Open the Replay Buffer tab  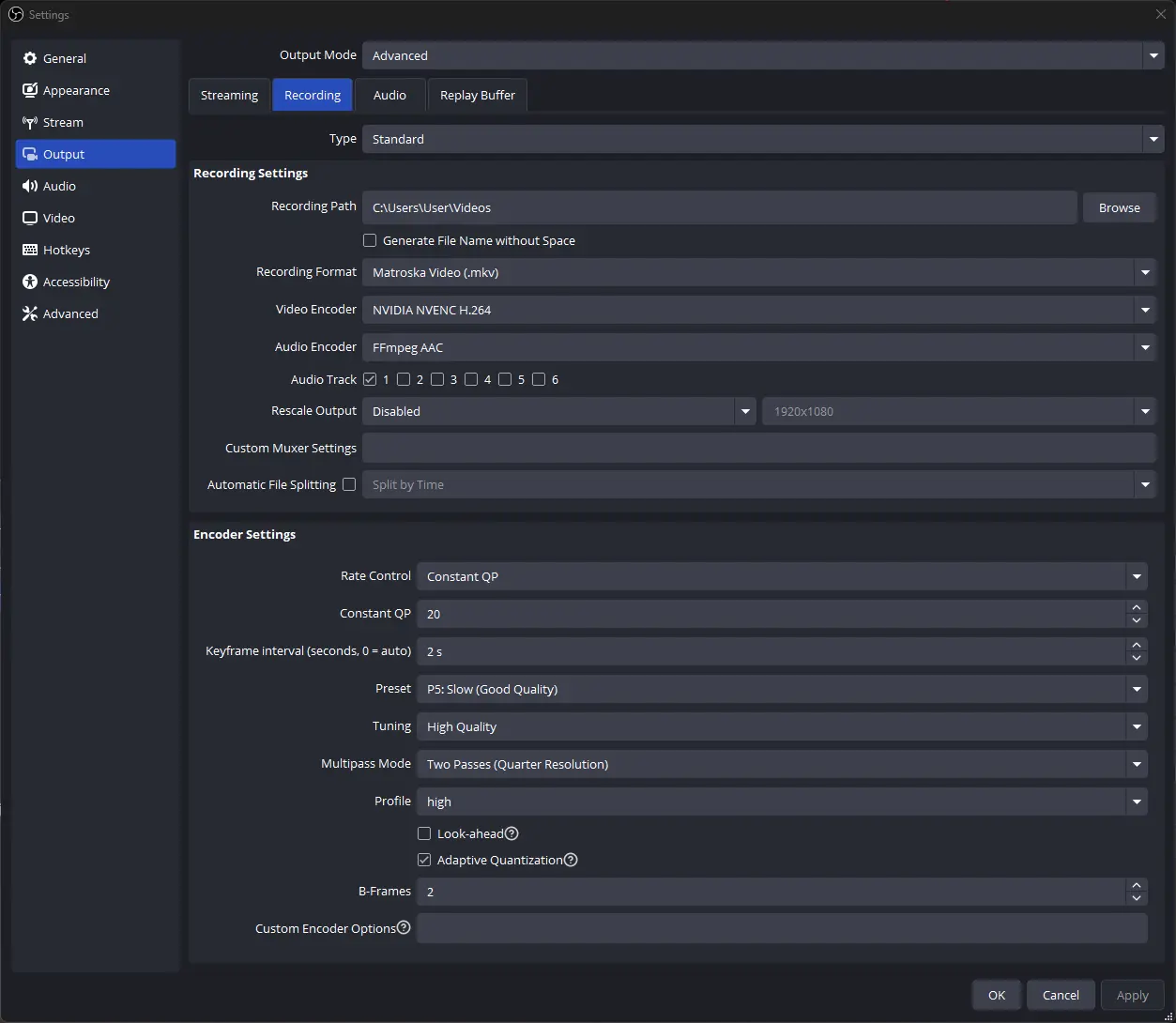477,95
